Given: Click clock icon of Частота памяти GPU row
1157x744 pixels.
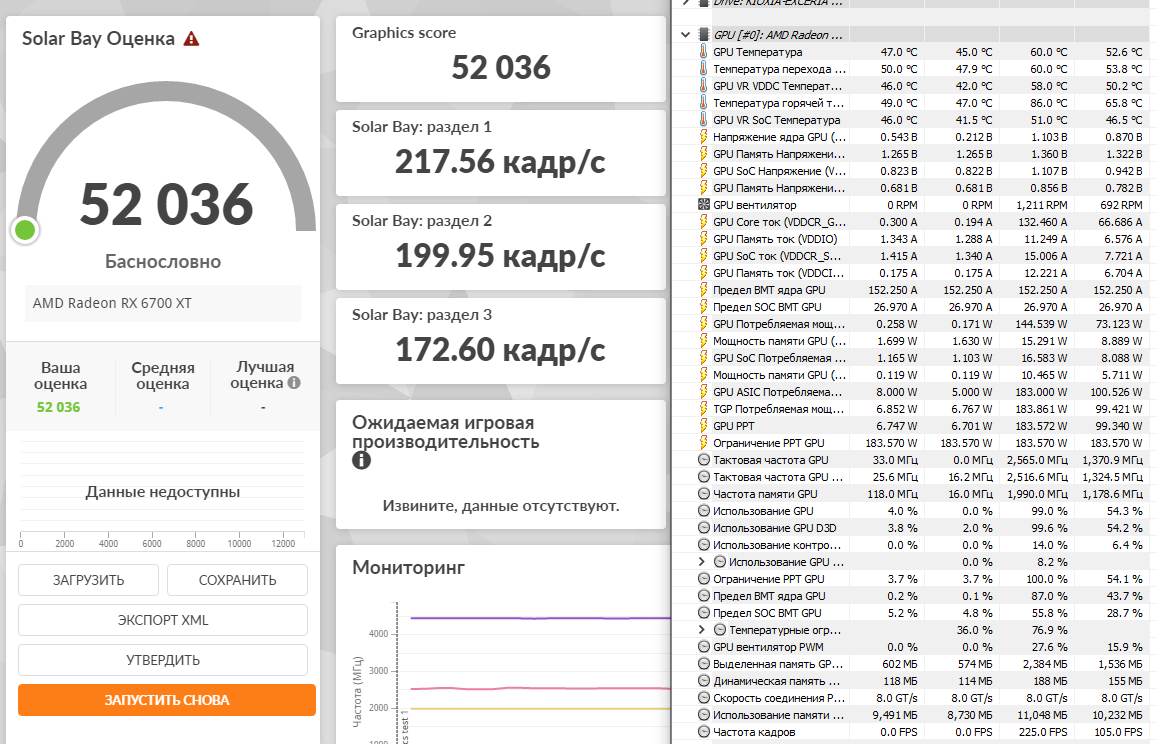Looking at the screenshot, I should [x=703, y=494].
